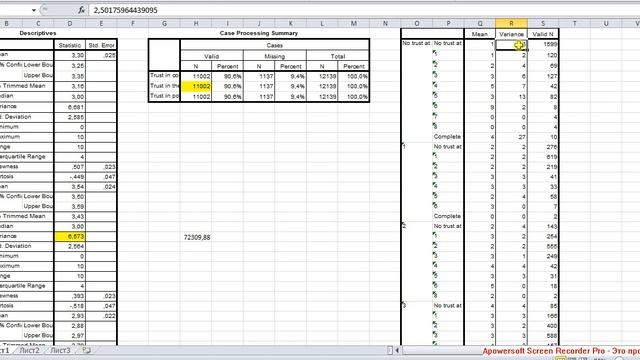This screenshot has height=360, width=640.
Task: Click the yellow highlighted cell 11002
Action: click(196, 86)
